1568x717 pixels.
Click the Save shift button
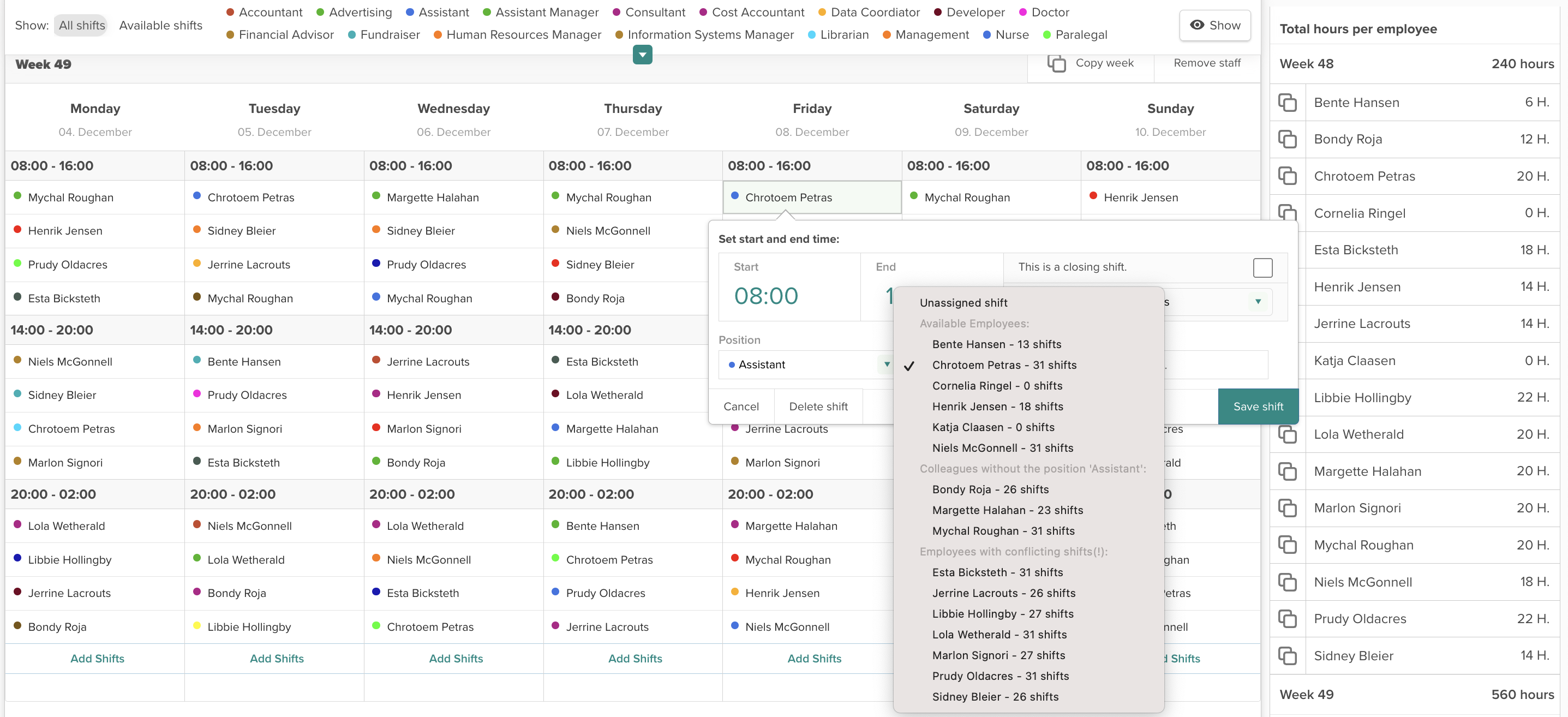tap(1258, 406)
